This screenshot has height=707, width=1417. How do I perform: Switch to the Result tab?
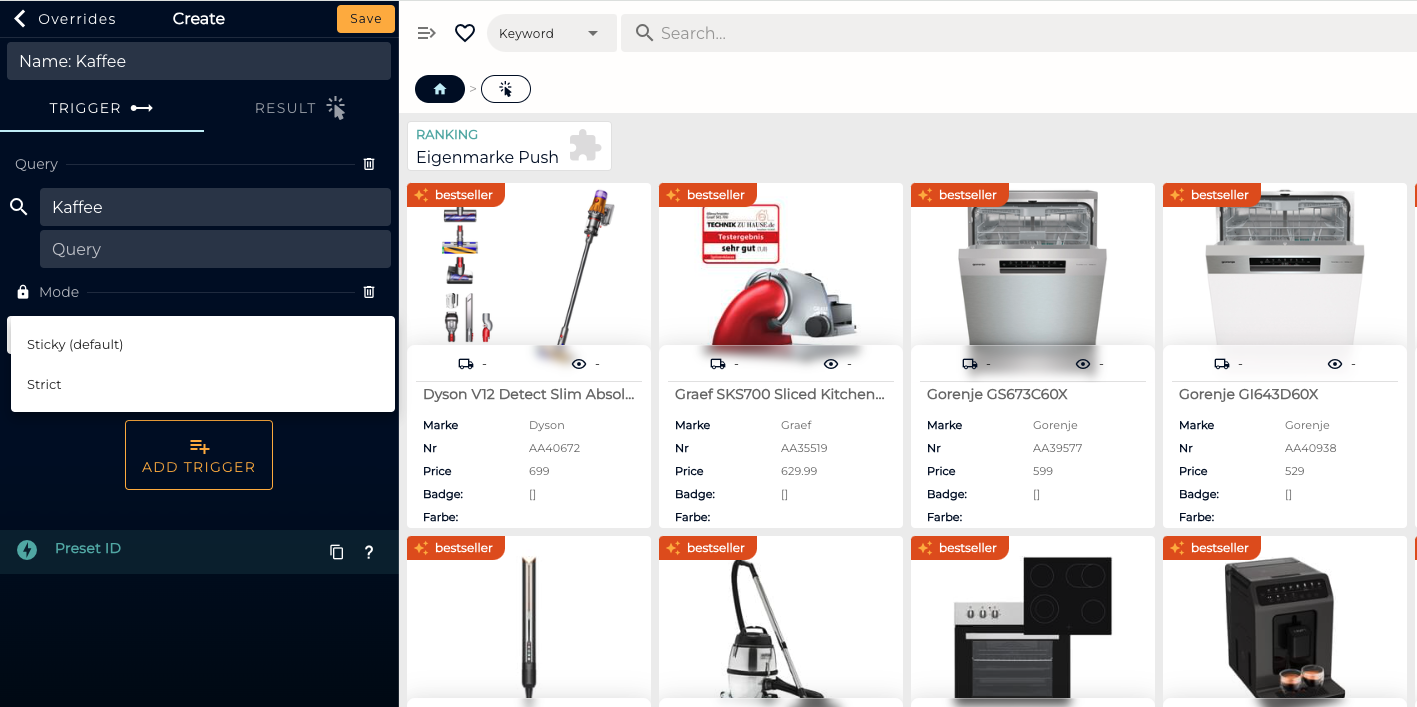point(299,108)
